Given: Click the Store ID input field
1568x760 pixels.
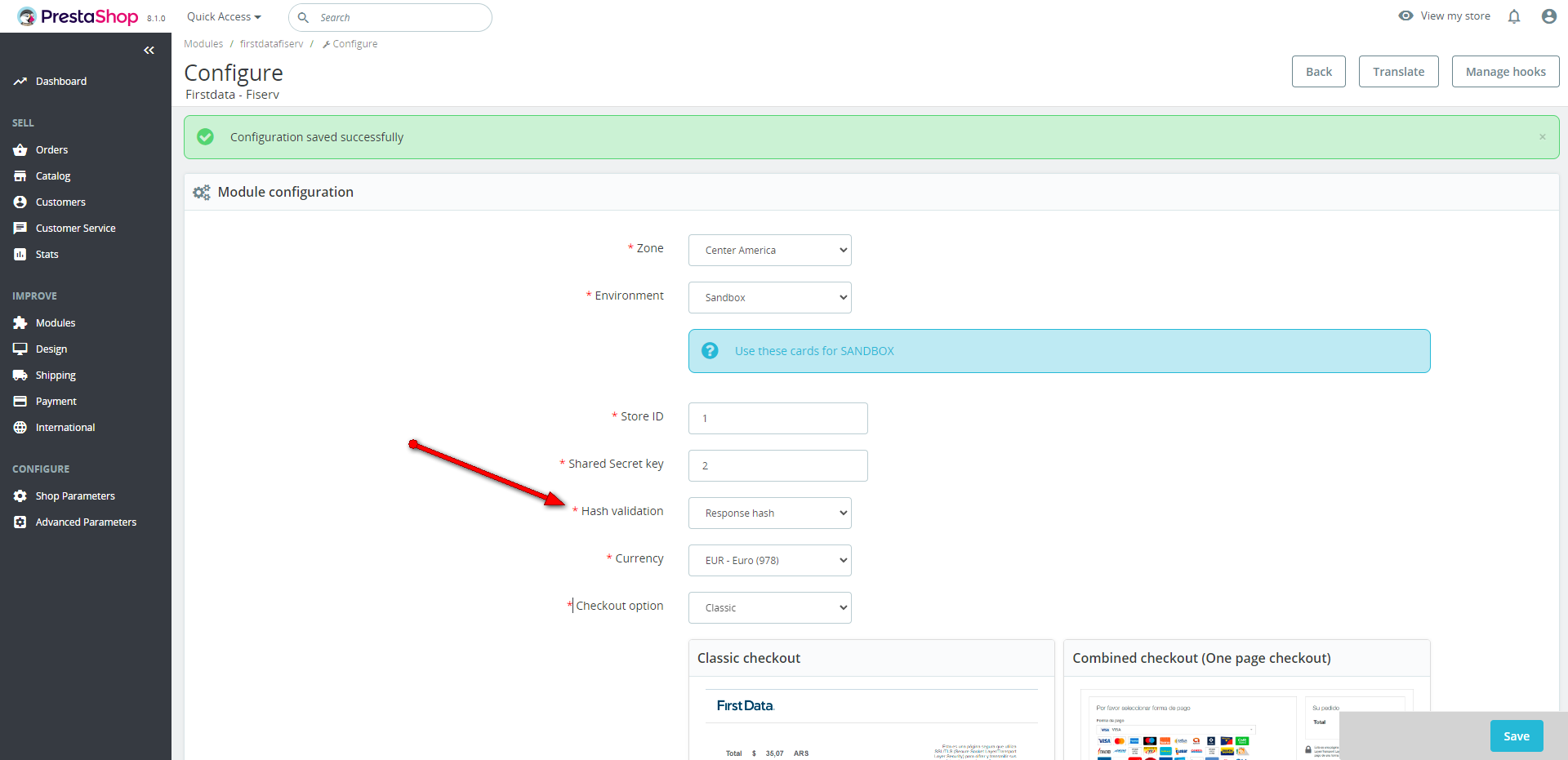Looking at the screenshot, I should click(x=778, y=419).
